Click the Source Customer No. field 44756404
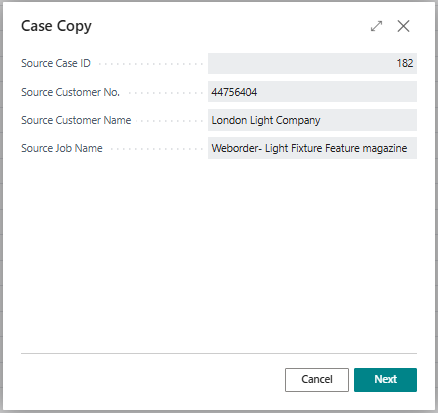This screenshot has height=413, width=438. pos(312,92)
